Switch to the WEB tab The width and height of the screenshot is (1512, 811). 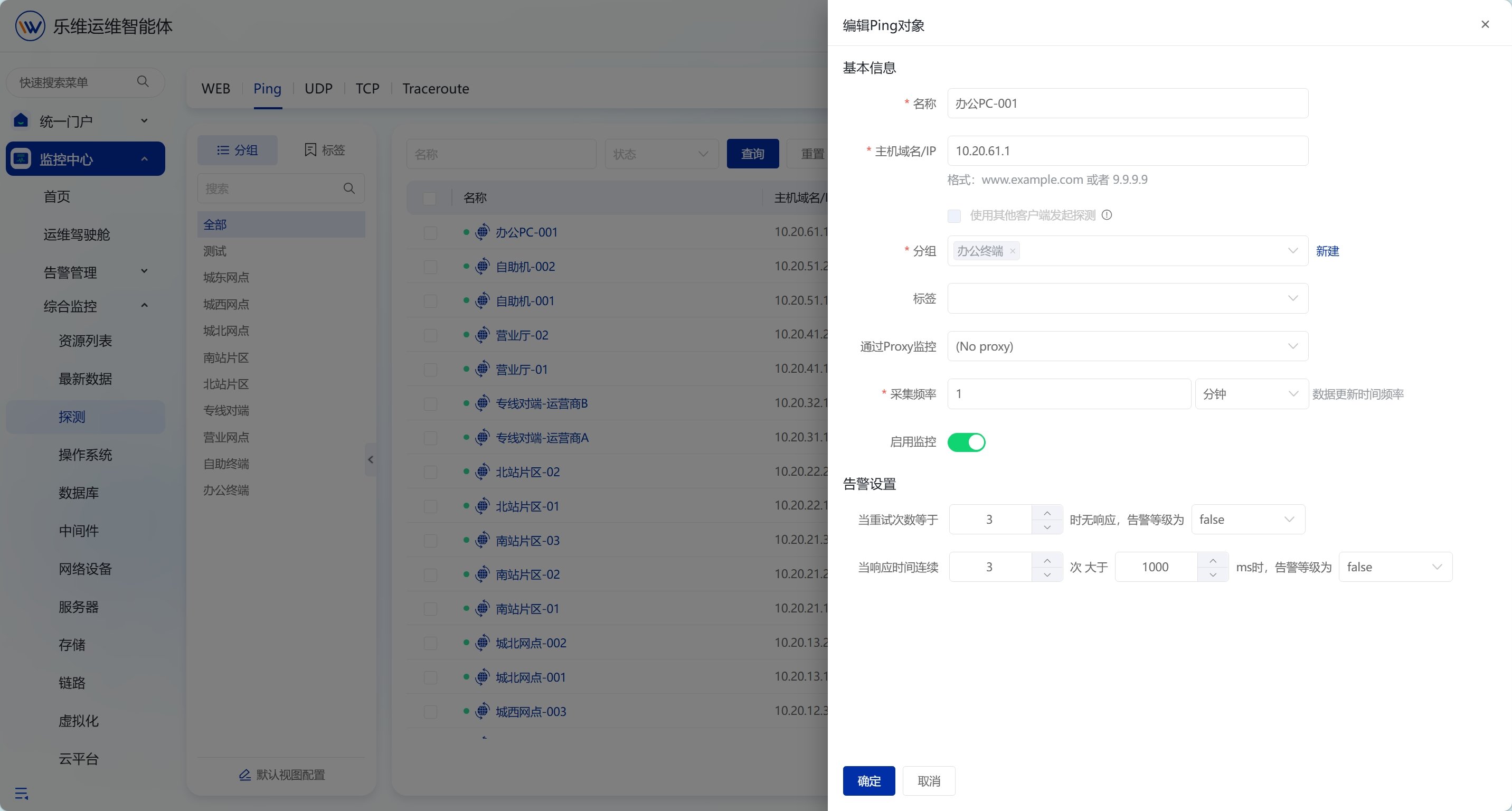point(215,89)
